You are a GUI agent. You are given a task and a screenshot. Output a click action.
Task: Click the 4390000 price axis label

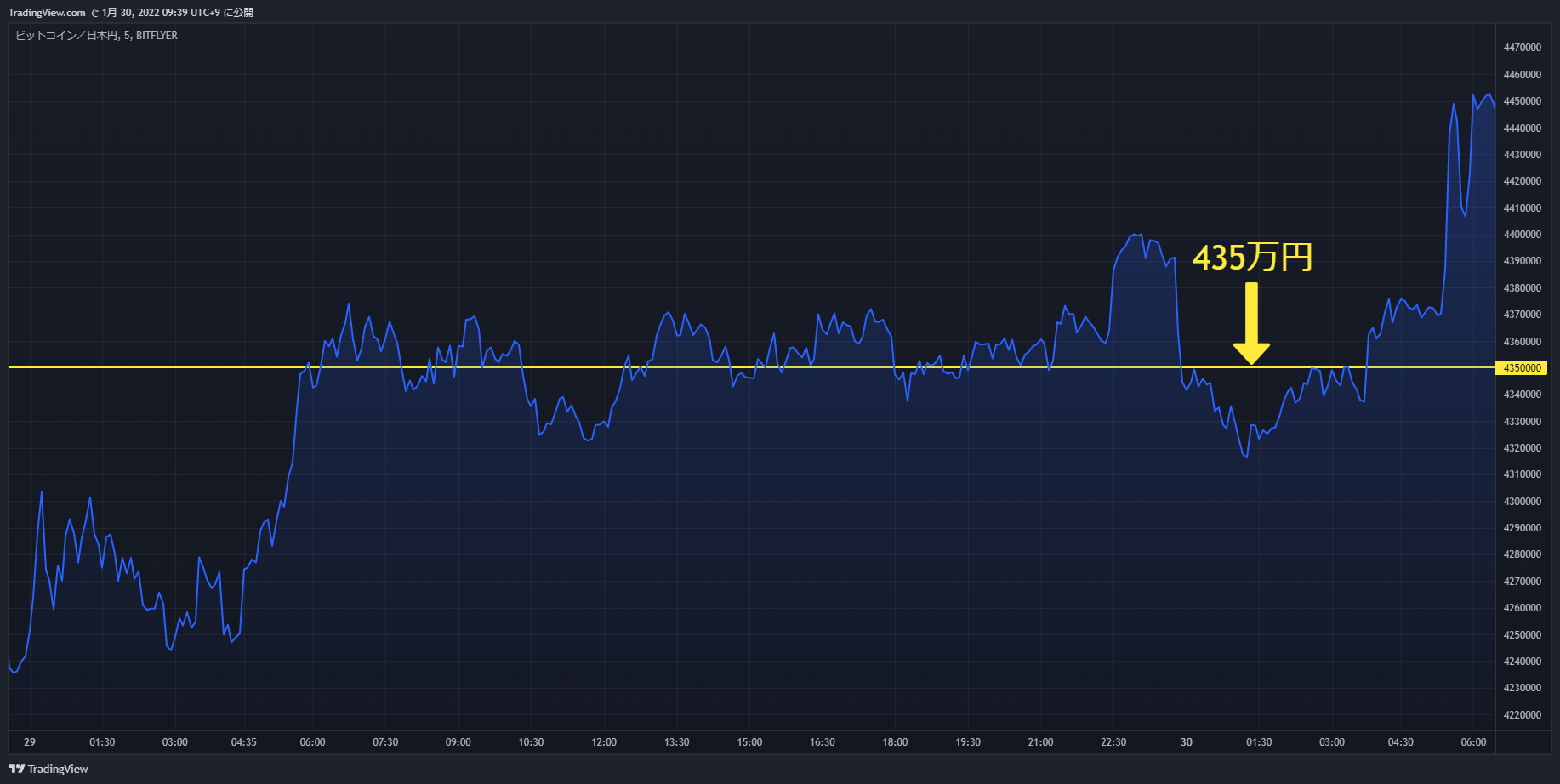(1522, 261)
